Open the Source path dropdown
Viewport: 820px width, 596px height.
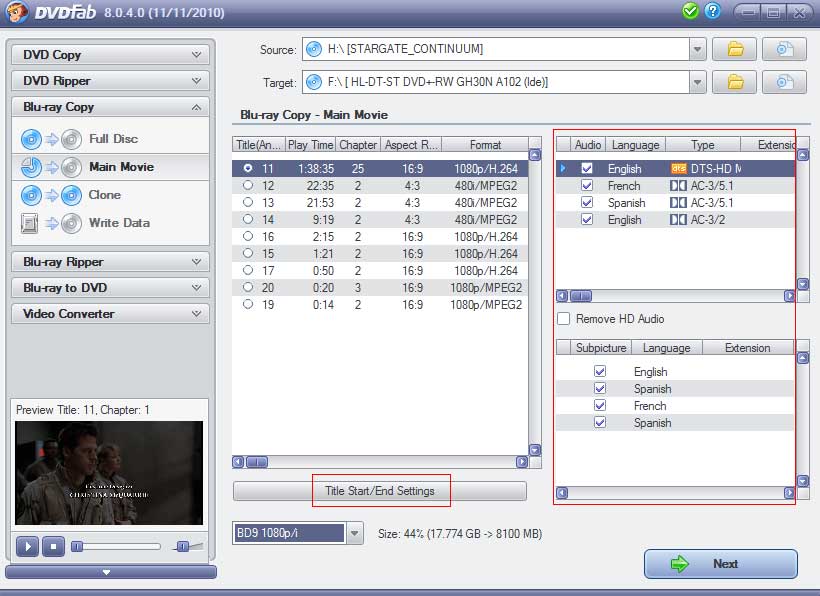[697, 50]
